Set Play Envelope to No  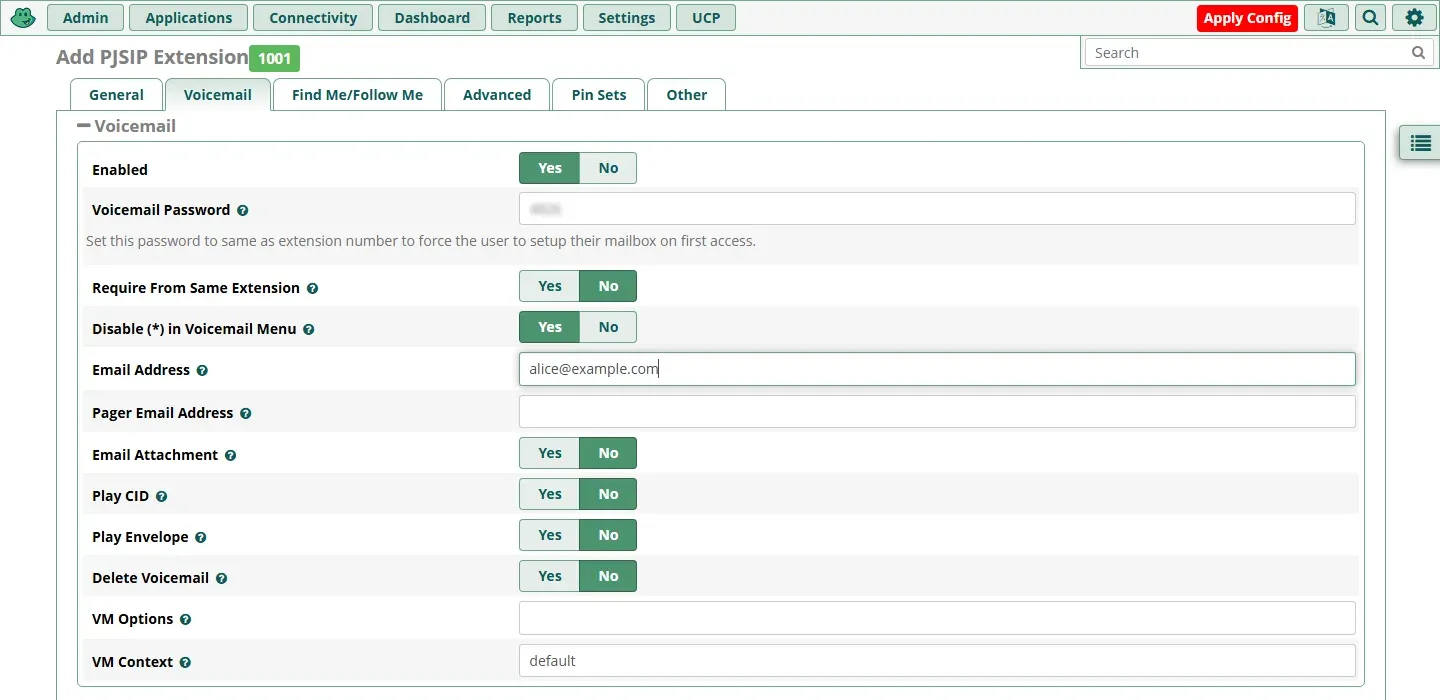pos(608,535)
